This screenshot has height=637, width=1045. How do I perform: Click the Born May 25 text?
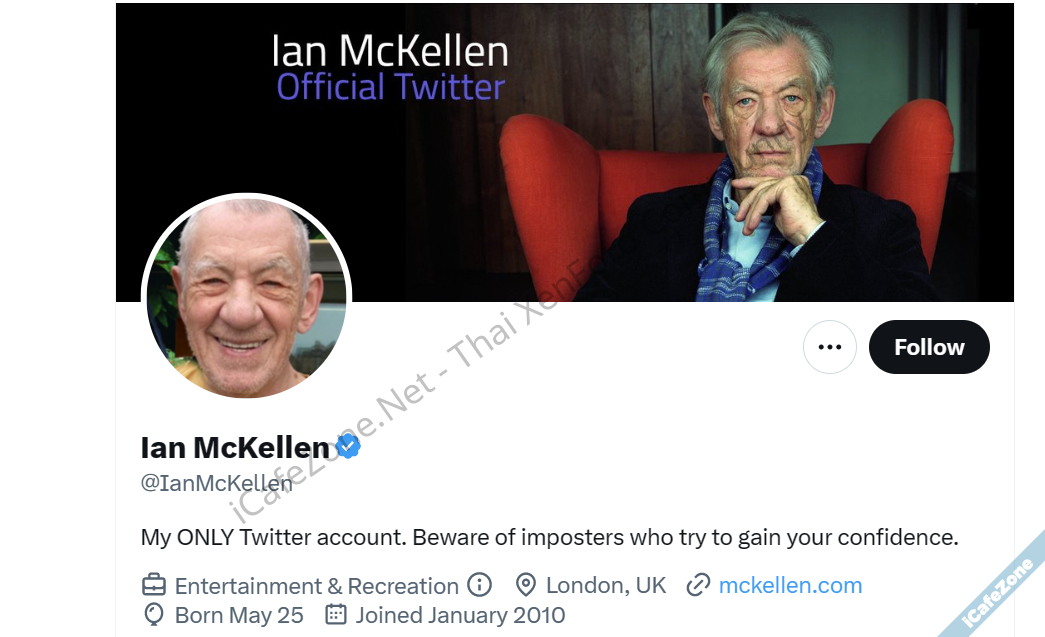(x=239, y=615)
